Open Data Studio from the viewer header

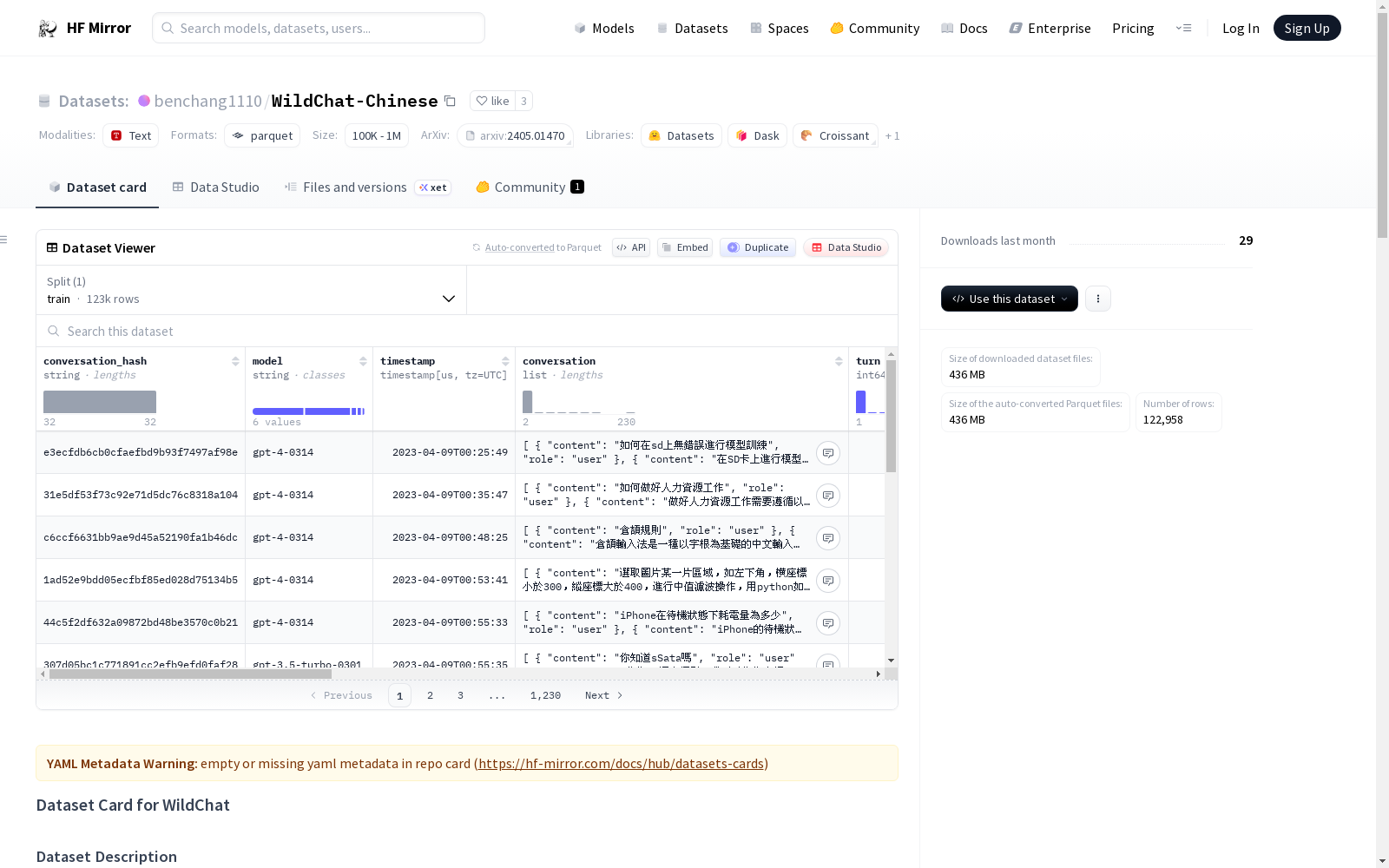(846, 247)
